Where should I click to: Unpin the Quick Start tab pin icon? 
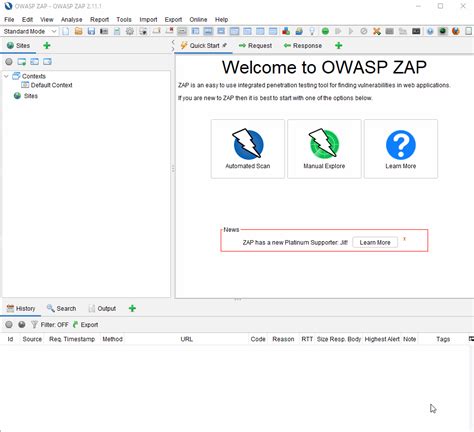pos(225,45)
